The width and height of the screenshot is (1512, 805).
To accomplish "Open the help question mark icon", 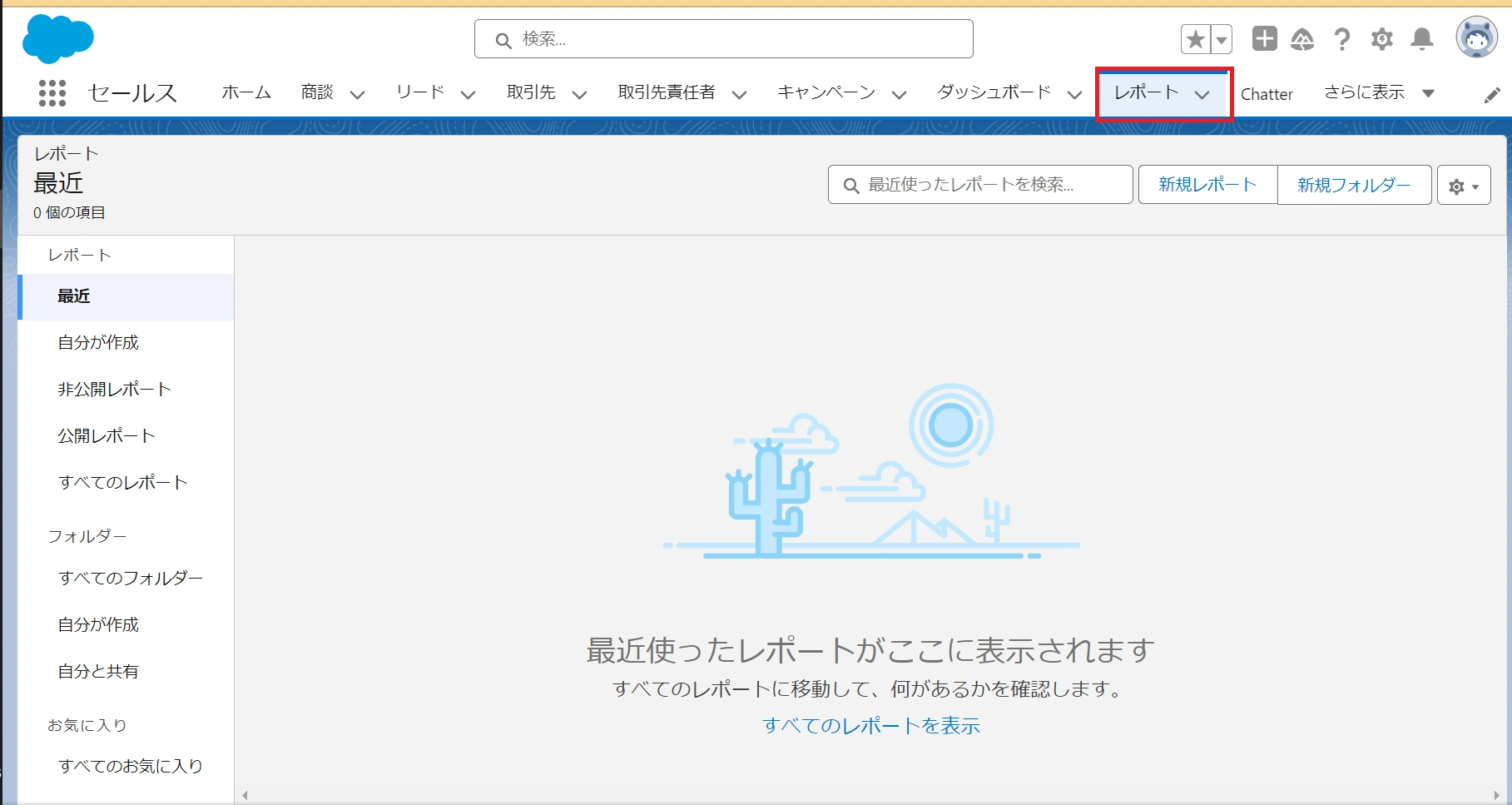I will pos(1341,39).
